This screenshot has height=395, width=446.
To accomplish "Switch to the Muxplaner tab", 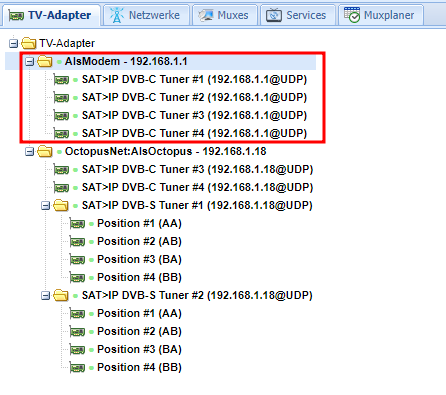I will (x=381, y=15).
